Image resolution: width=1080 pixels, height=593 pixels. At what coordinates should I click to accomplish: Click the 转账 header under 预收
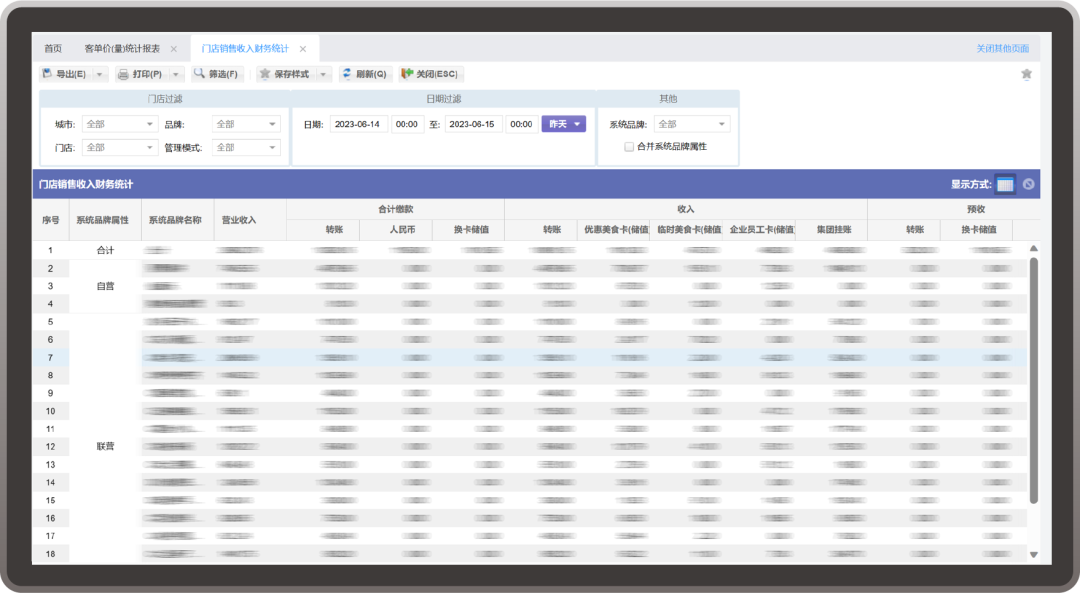pos(904,230)
